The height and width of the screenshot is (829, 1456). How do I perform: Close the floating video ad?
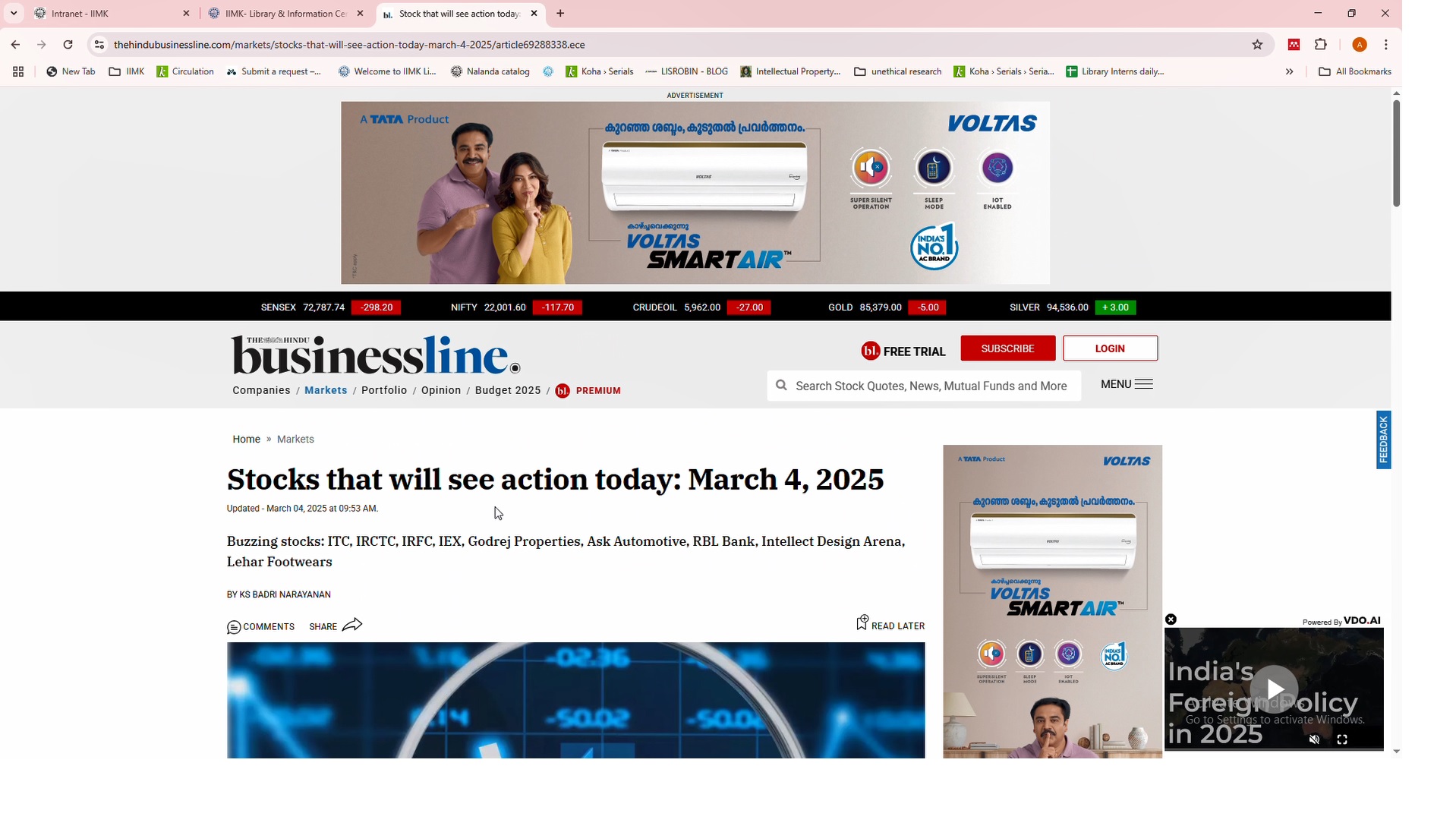click(x=1171, y=620)
